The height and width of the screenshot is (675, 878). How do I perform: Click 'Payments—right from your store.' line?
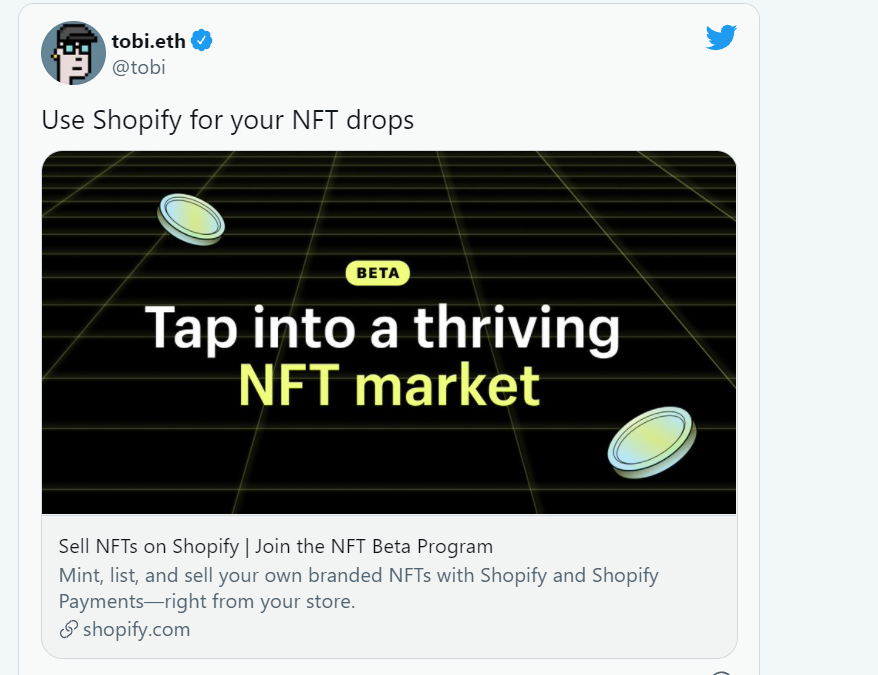[x=207, y=601]
